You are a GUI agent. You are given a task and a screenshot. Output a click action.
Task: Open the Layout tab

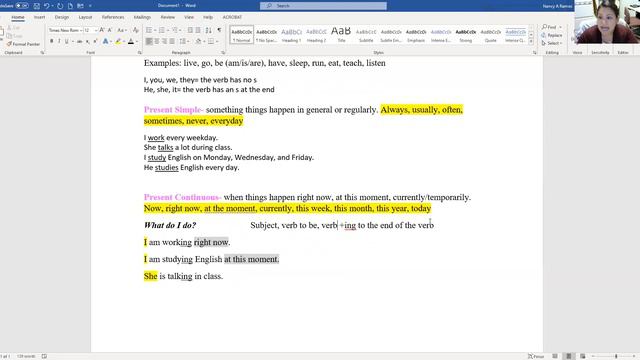point(85,17)
